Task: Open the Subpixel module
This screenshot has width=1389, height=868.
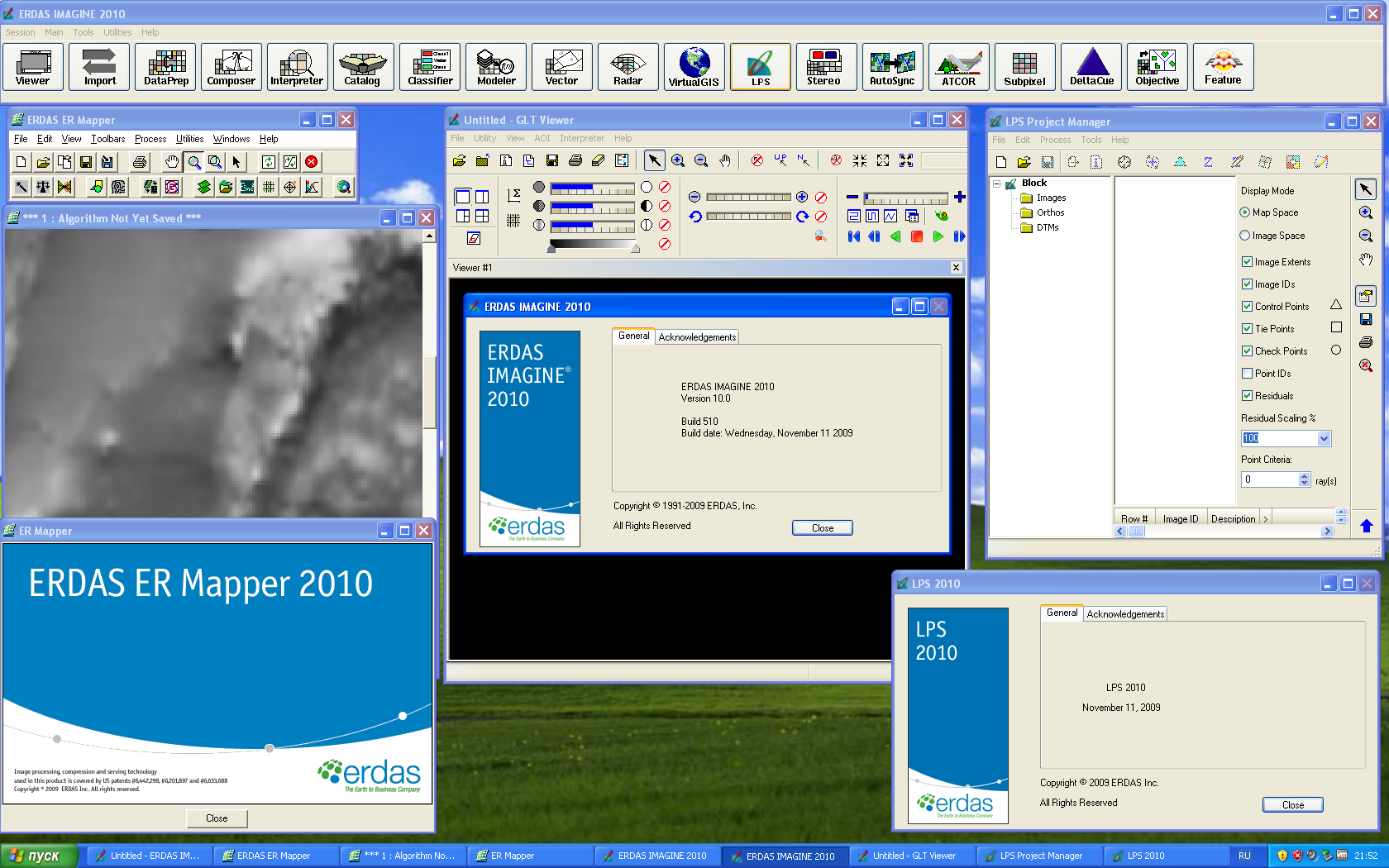Action: 1025,66
